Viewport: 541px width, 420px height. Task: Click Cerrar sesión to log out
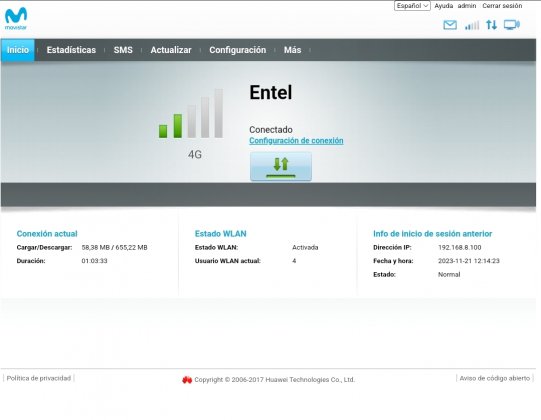tap(502, 6)
